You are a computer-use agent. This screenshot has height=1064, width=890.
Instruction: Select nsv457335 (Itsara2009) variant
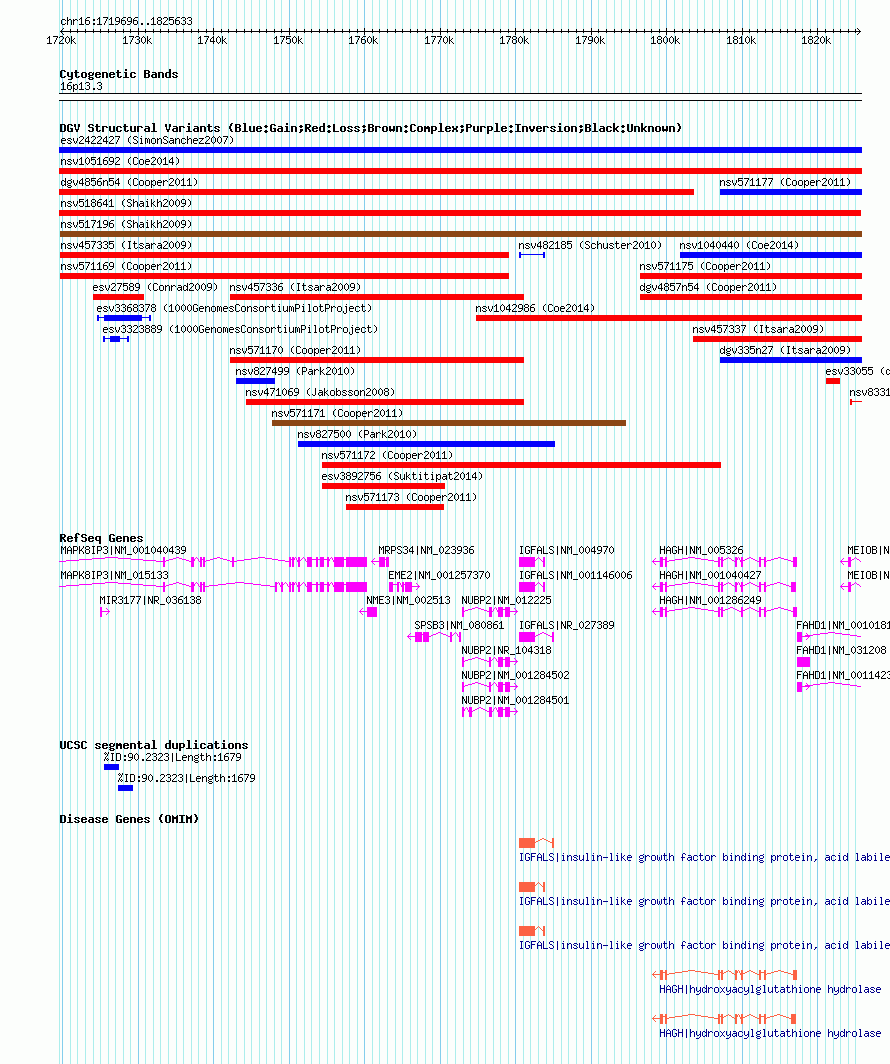pos(284,255)
